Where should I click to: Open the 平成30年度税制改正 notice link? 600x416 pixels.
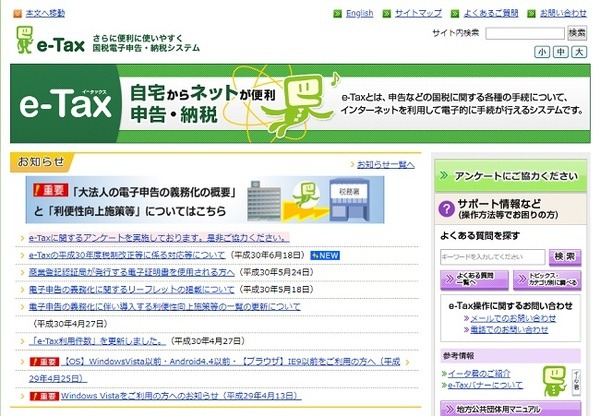(x=127, y=255)
